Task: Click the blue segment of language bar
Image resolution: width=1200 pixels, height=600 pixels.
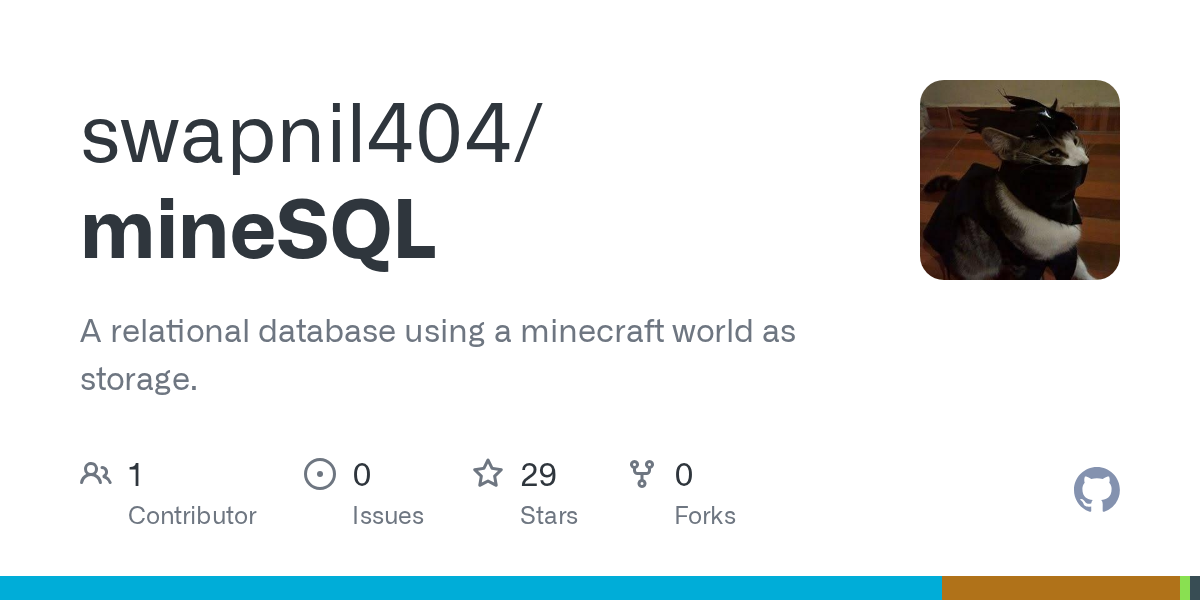Action: [x=471, y=588]
